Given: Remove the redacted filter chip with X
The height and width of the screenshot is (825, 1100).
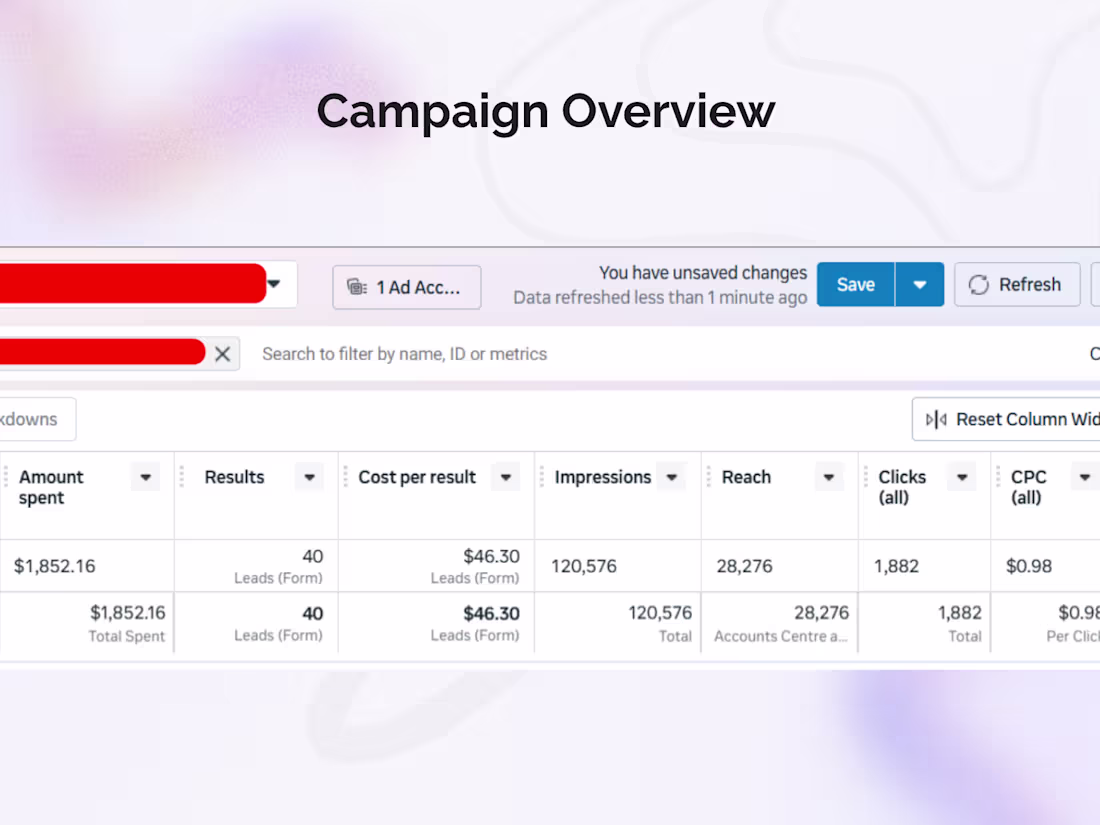Looking at the screenshot, I should click(222, 354).
